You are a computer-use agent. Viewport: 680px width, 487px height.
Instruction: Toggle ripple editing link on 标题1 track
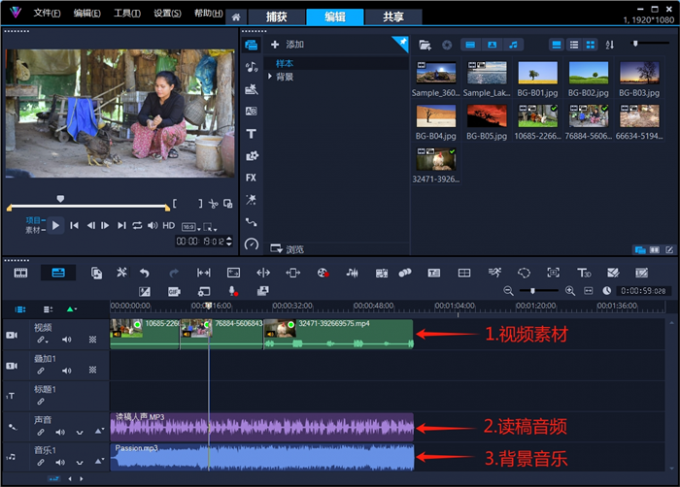[x=41, y=402]
